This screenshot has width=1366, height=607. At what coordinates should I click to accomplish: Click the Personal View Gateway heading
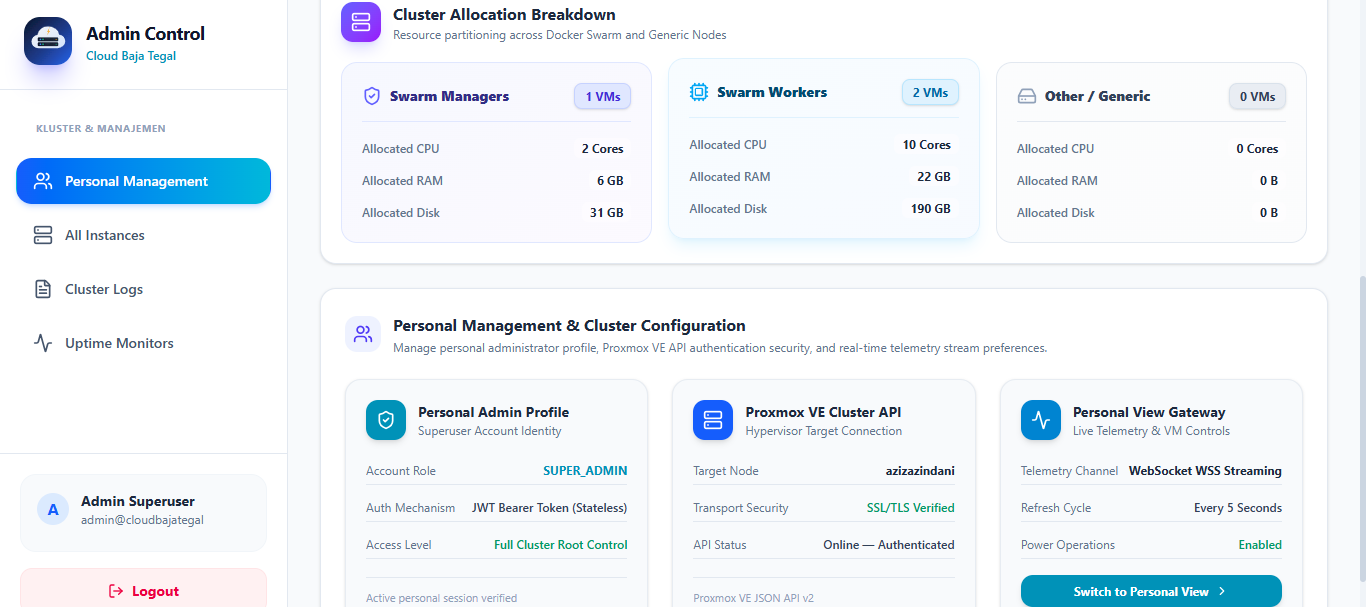tap(1149, 412)
